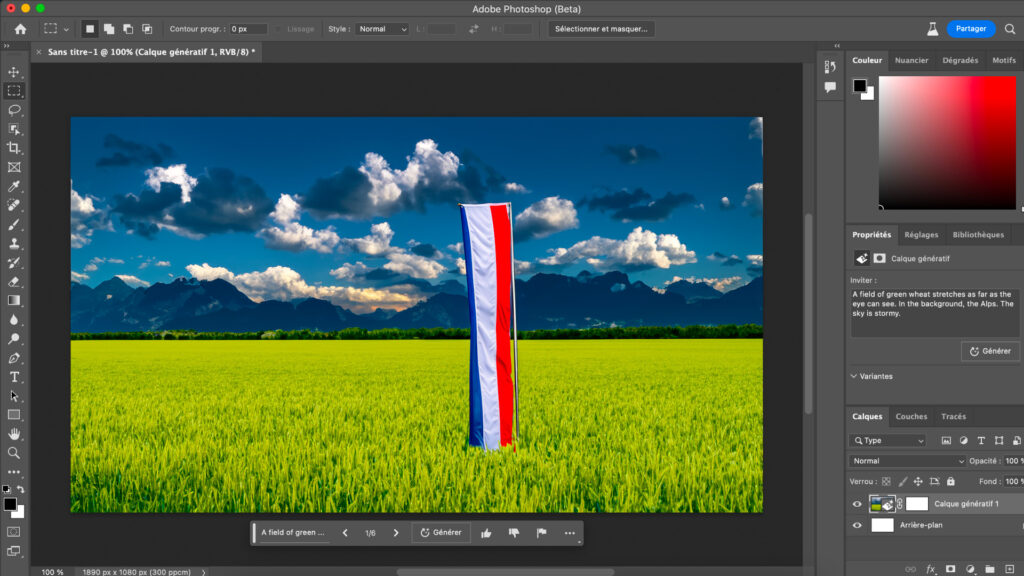Image resolution: width=1024 pixels, height=576 pixels.
Task: Click Sélectionner et masquer button
Action: tap(601, 29)
